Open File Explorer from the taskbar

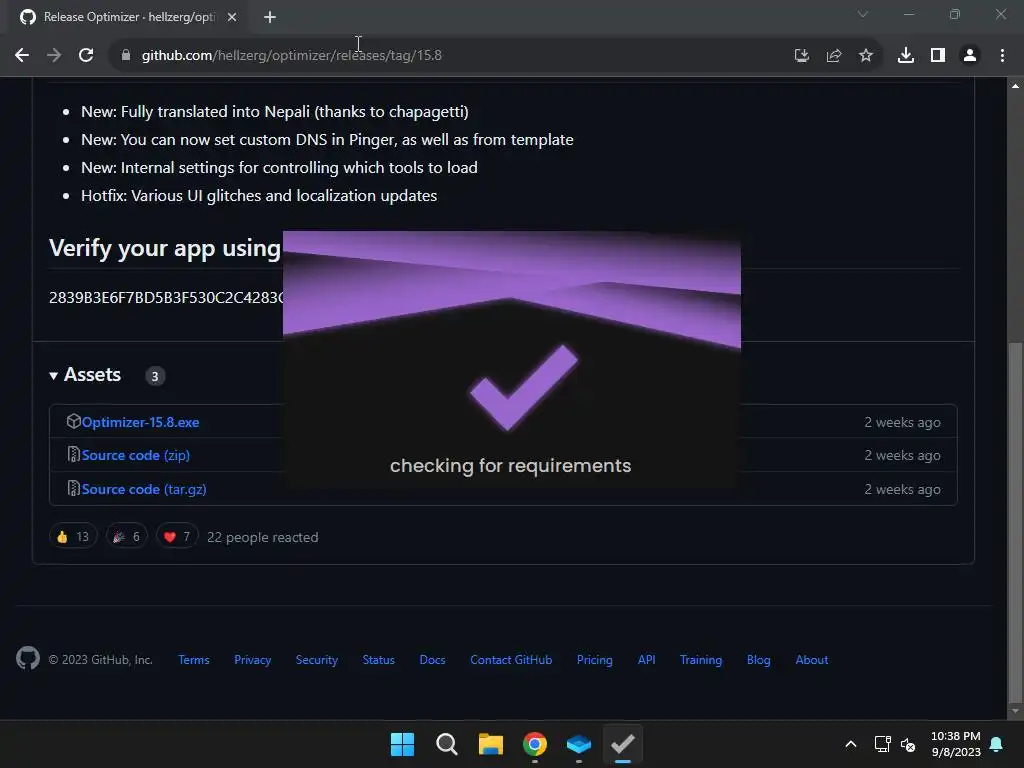point(490,744)
